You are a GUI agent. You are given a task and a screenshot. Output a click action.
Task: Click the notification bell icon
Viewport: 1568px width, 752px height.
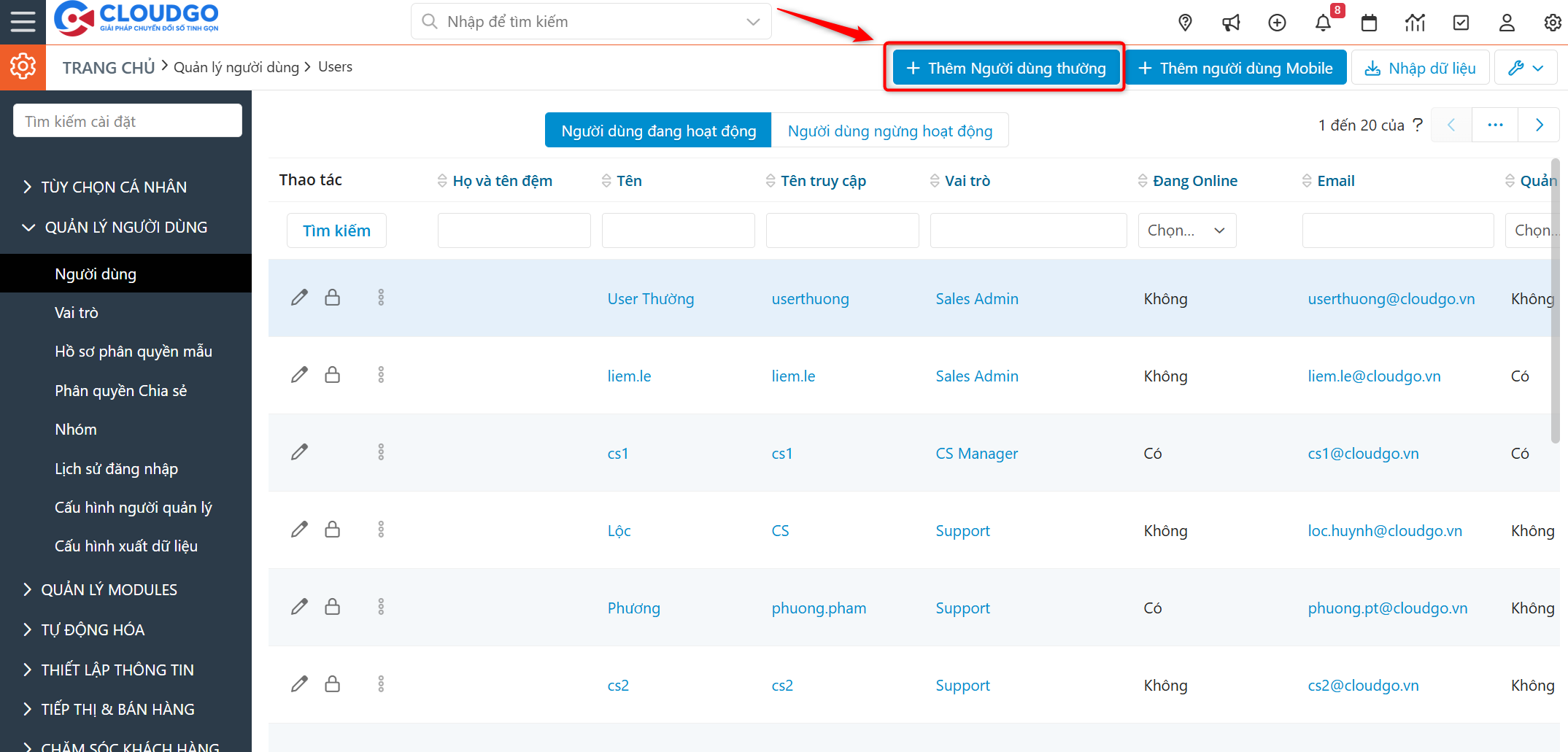click(x=1323, y=23)
